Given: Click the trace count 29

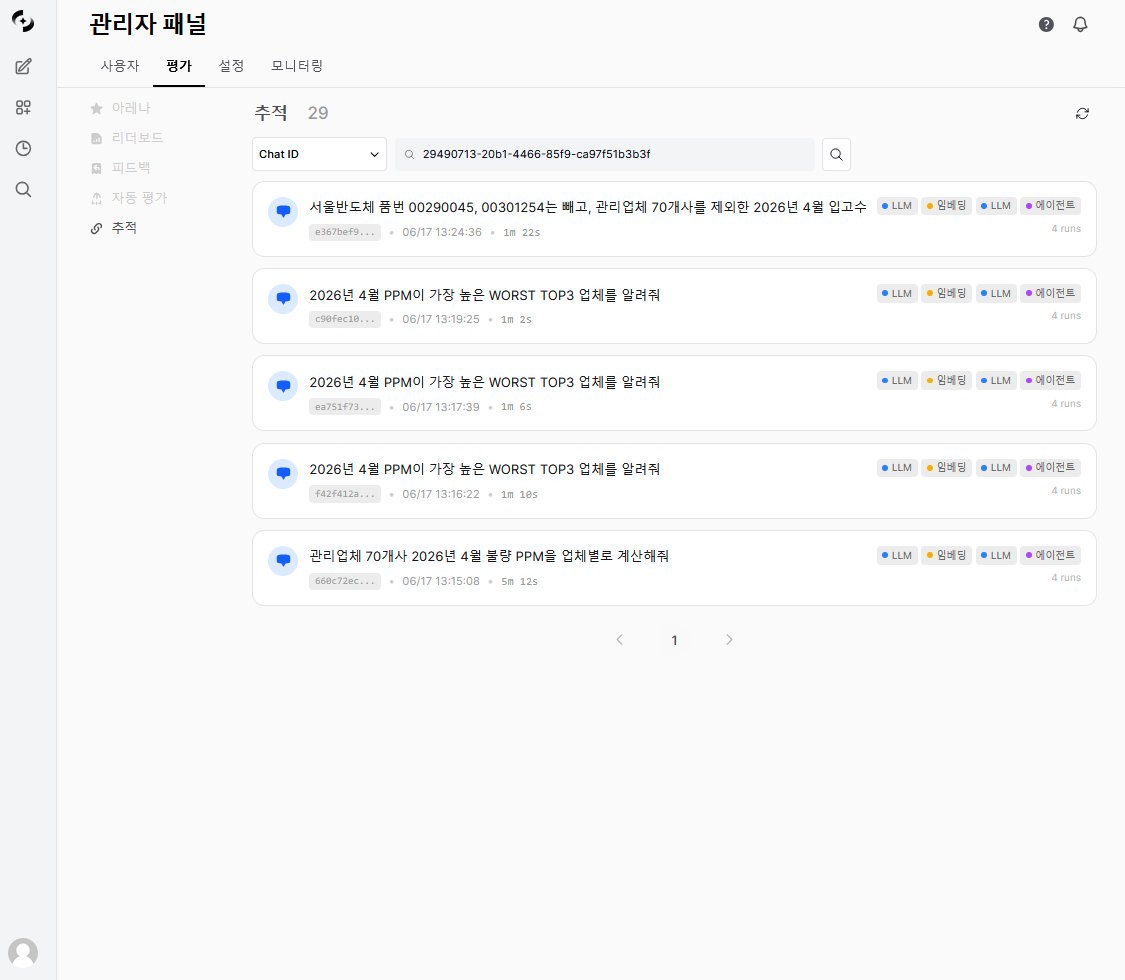Looking at the screenshot, I should [318, 113].
